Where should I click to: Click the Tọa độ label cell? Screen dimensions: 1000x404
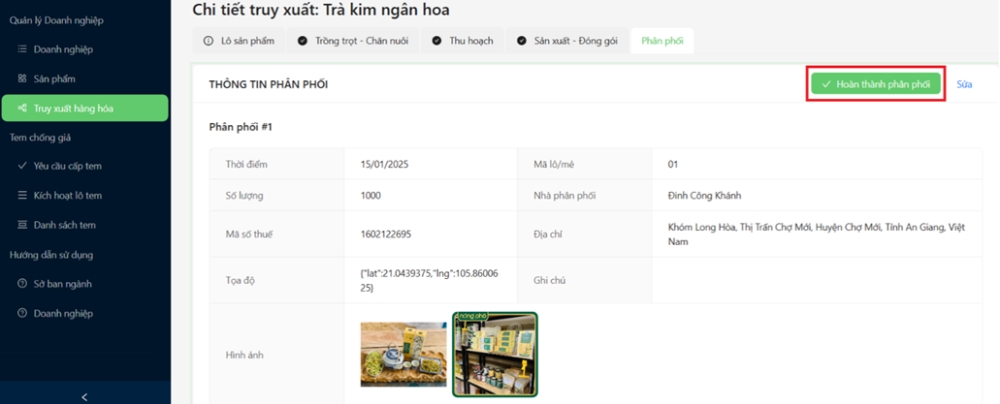pos(277,280)
